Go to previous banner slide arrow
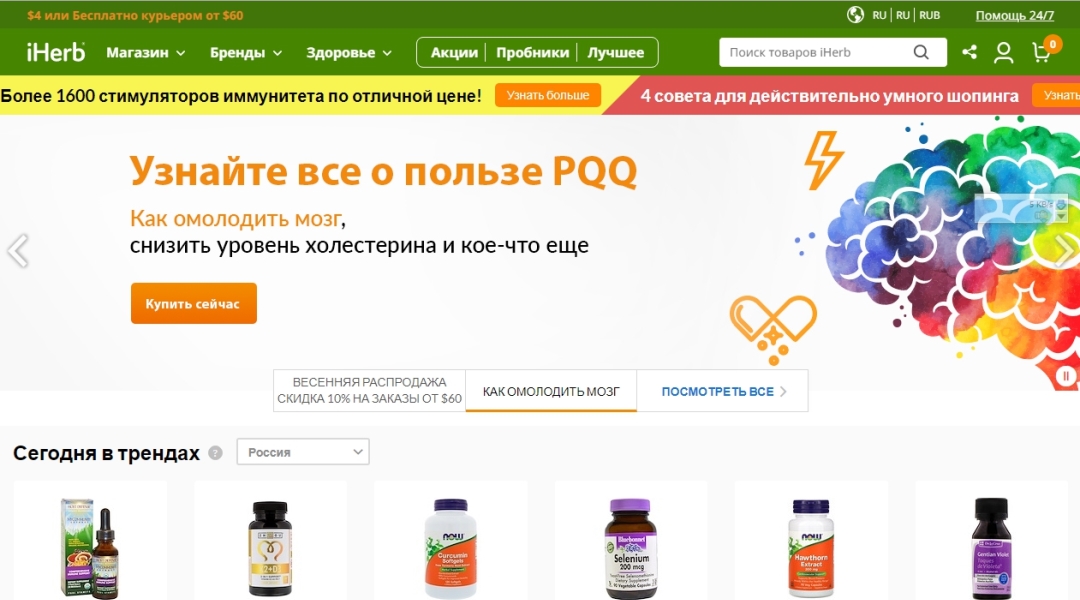The image size is (1080, 600). [18, 251]
